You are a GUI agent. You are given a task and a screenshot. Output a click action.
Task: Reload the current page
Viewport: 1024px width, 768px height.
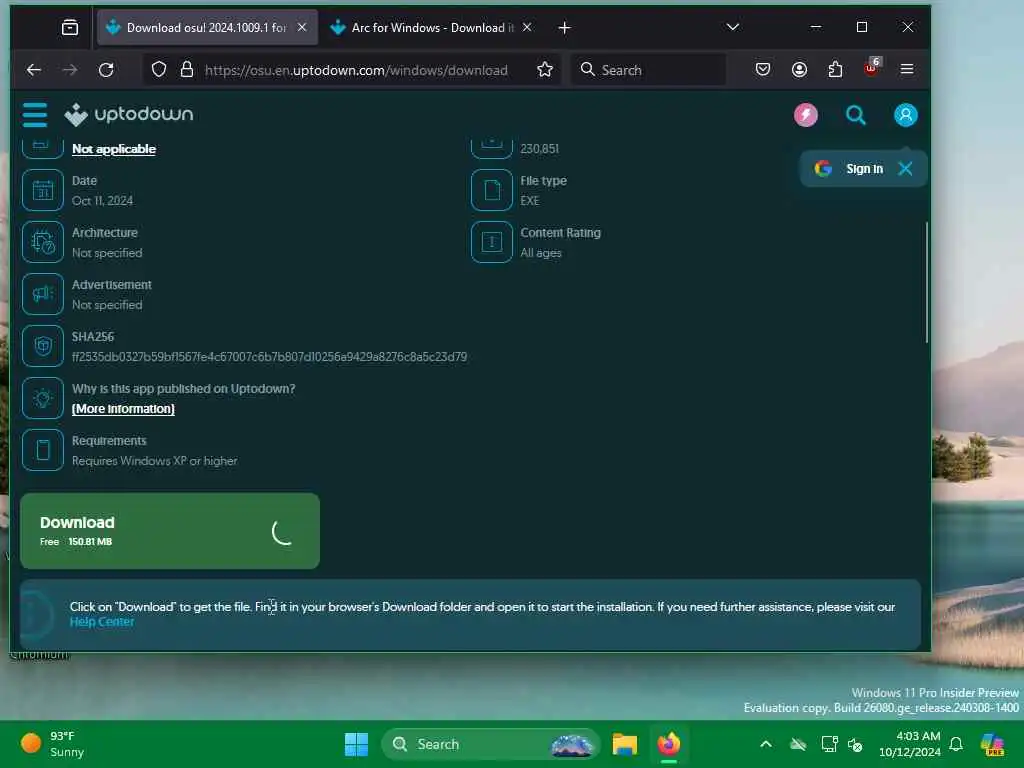pos(106,69)
